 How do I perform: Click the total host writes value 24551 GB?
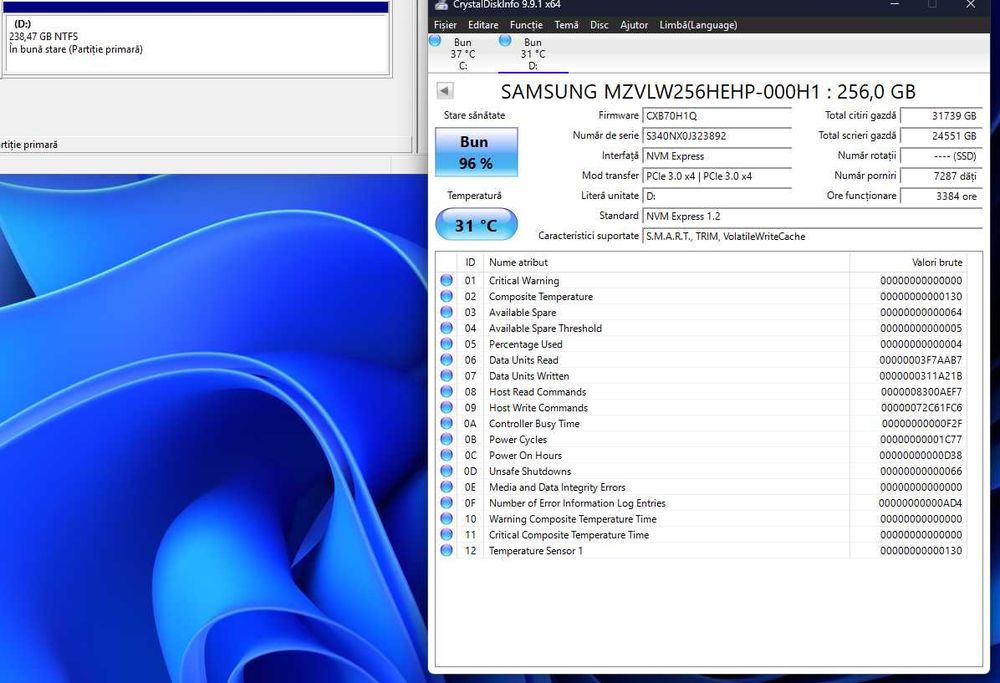(x=941, y=136)
